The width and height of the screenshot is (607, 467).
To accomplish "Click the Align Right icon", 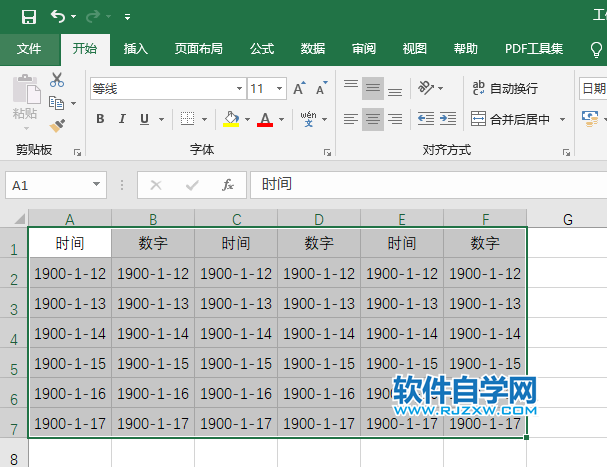I will (395, 119).
